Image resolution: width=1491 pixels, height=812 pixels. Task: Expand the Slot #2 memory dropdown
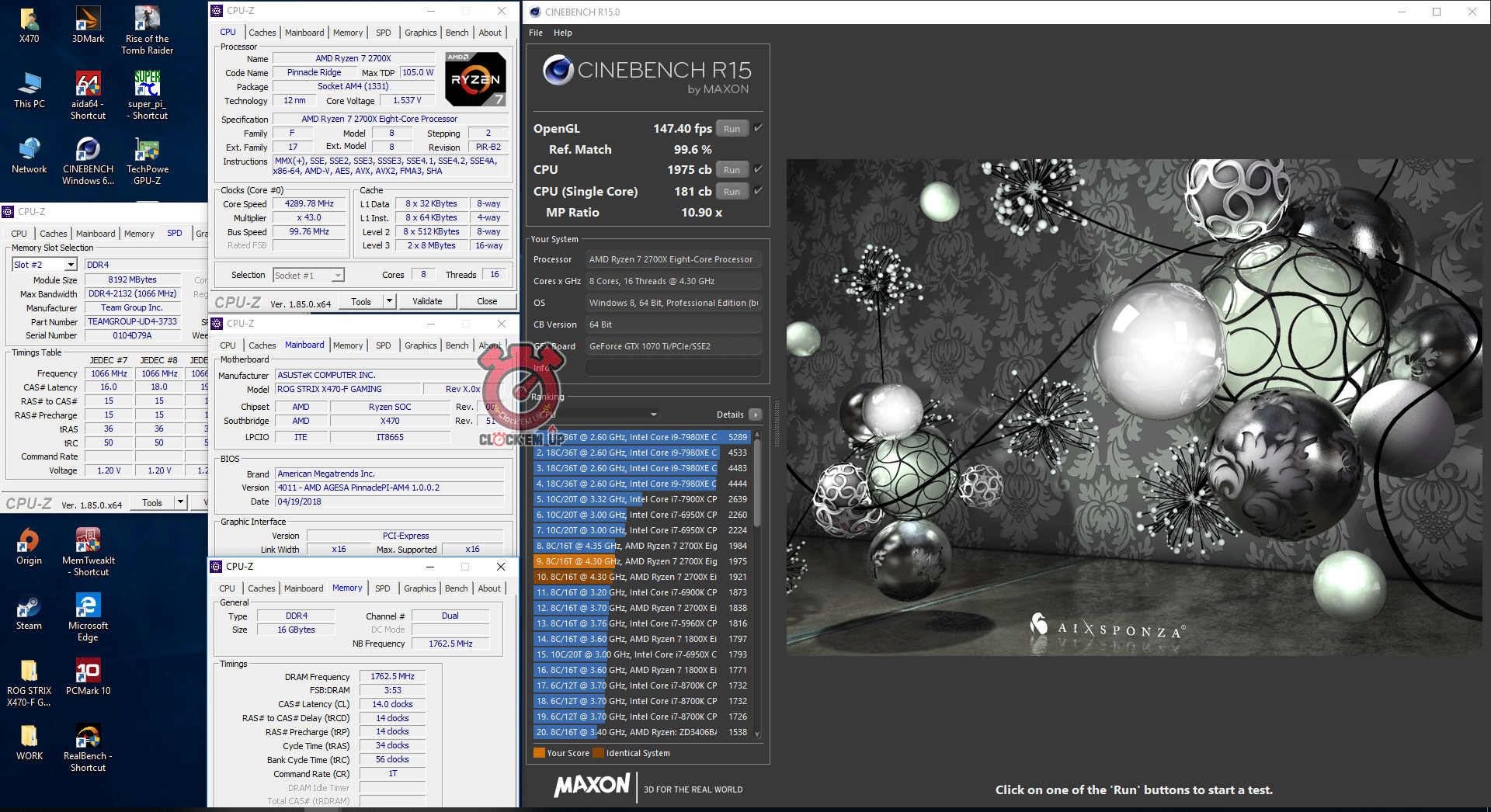[71, 265]
